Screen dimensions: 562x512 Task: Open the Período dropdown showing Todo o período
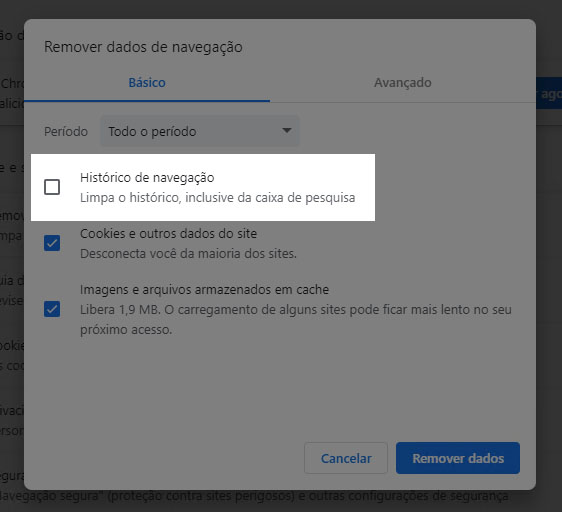click(200, 131)
